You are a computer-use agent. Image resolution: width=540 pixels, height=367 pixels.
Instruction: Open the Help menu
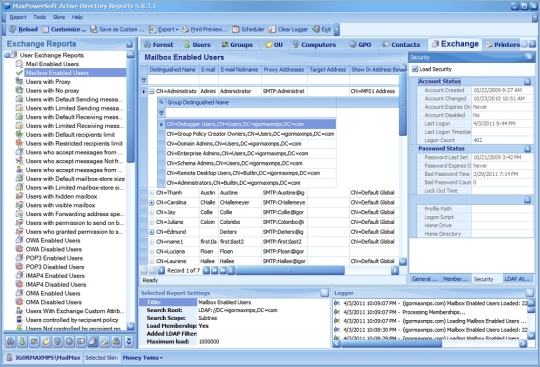(x=77, y=17)
